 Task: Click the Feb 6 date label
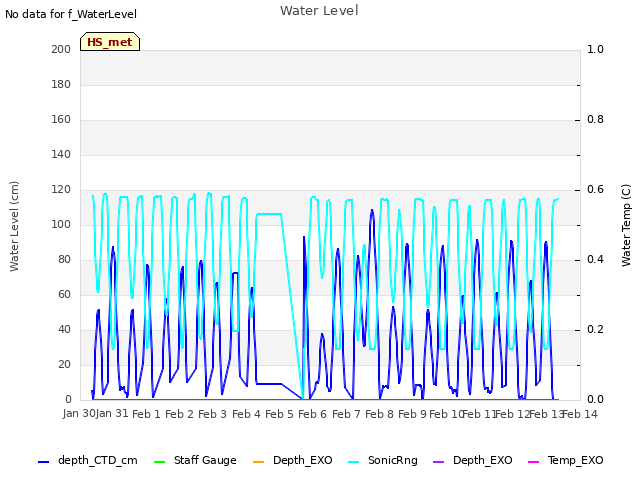(x=312, y=414)
